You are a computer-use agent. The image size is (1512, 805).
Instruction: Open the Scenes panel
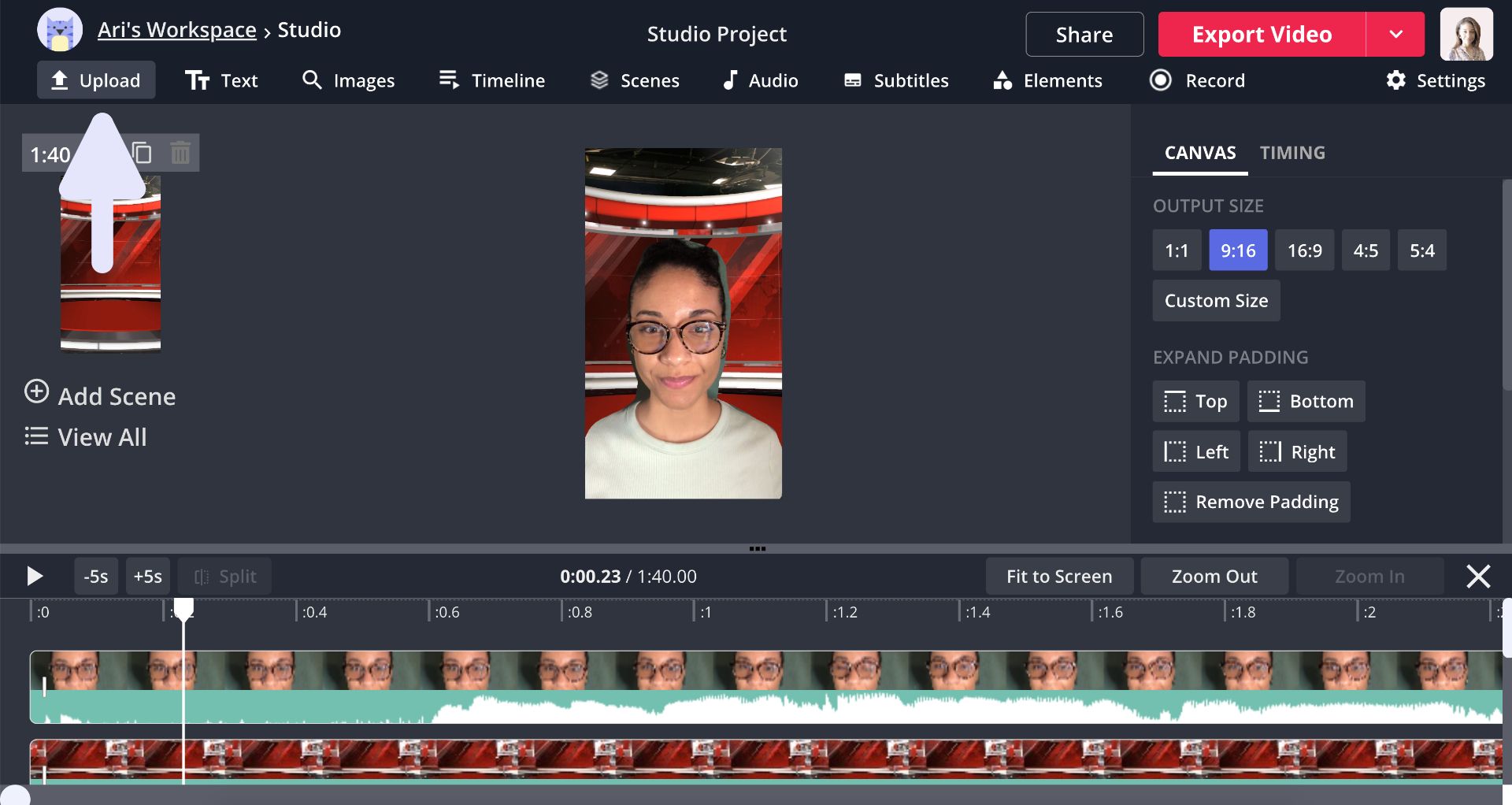coord(635,80)
